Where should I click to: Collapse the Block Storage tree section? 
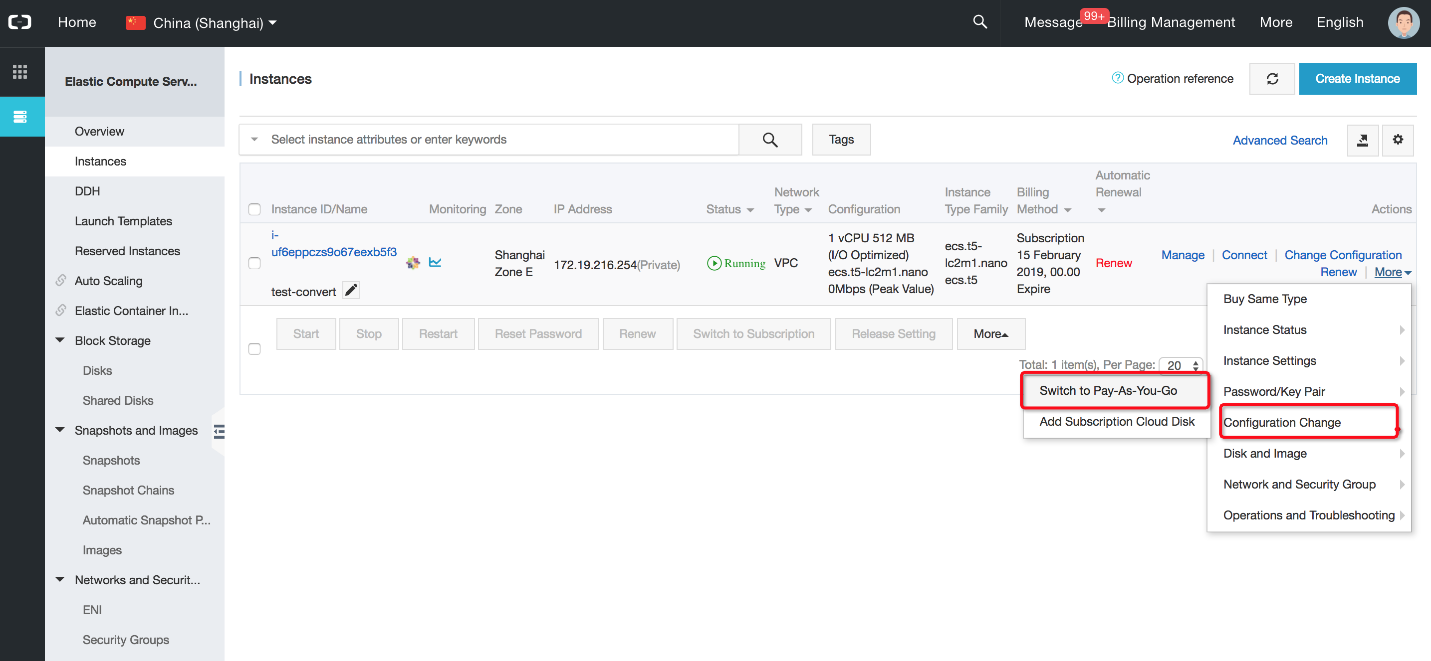point(60,341)
